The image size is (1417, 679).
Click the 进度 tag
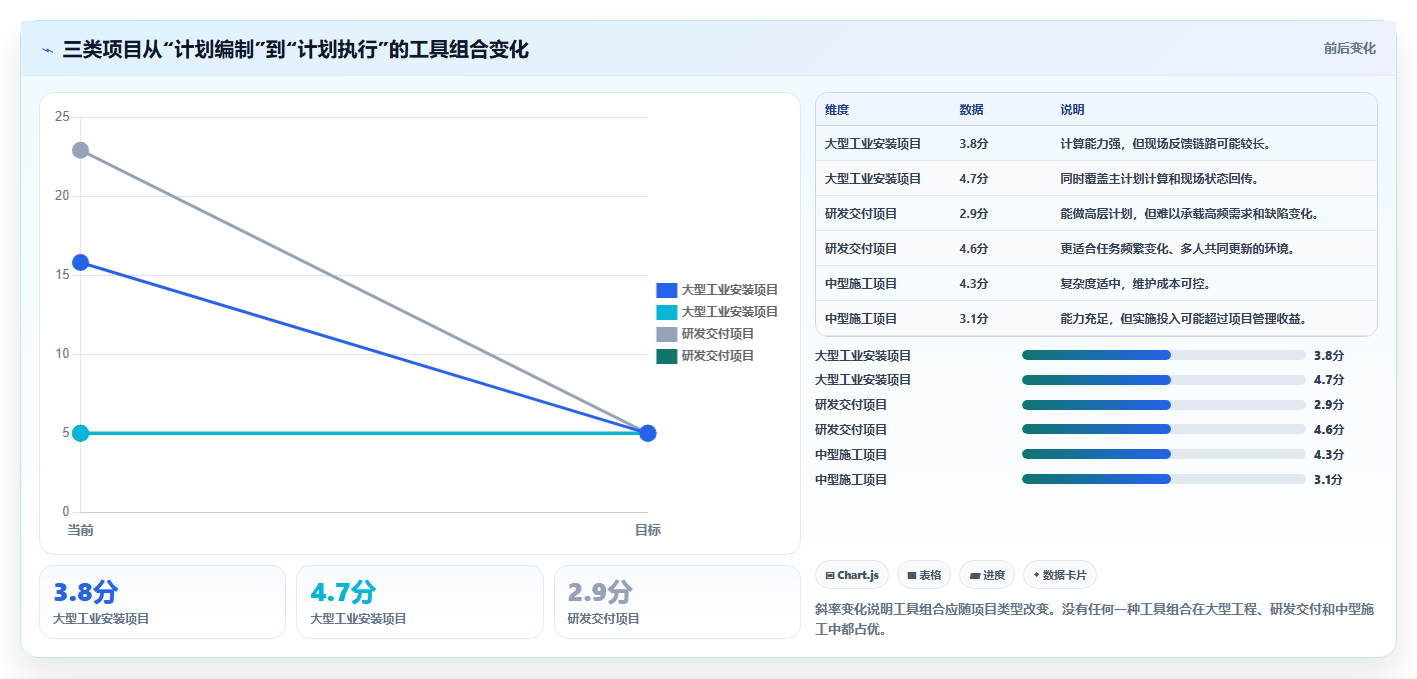tap(987, 575)
